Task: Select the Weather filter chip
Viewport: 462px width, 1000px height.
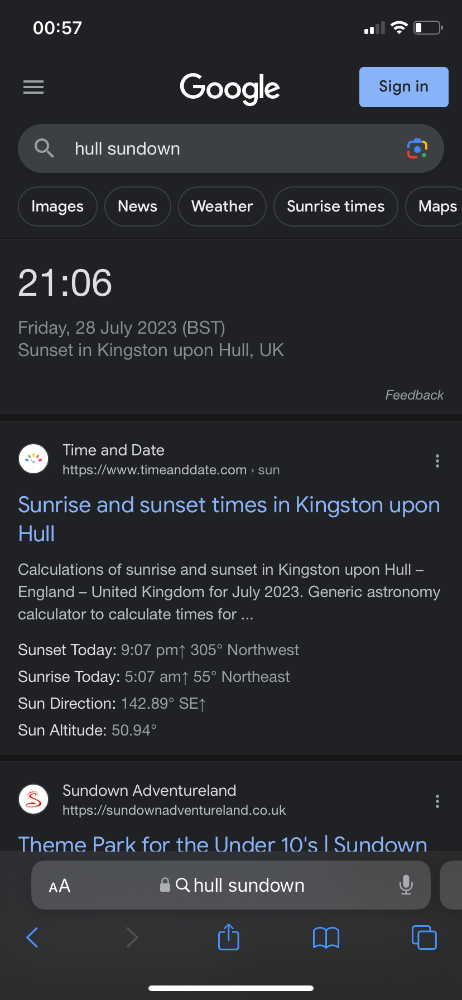Action: (x=222, y=207)
